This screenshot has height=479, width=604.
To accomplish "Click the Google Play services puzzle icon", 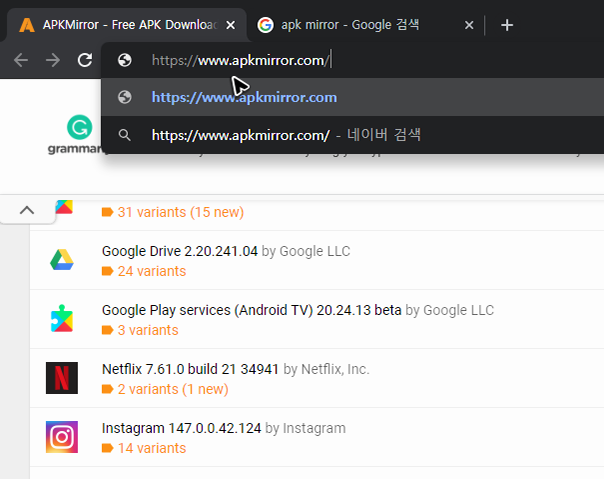I will pyautogui.click(x=62, y=319).
